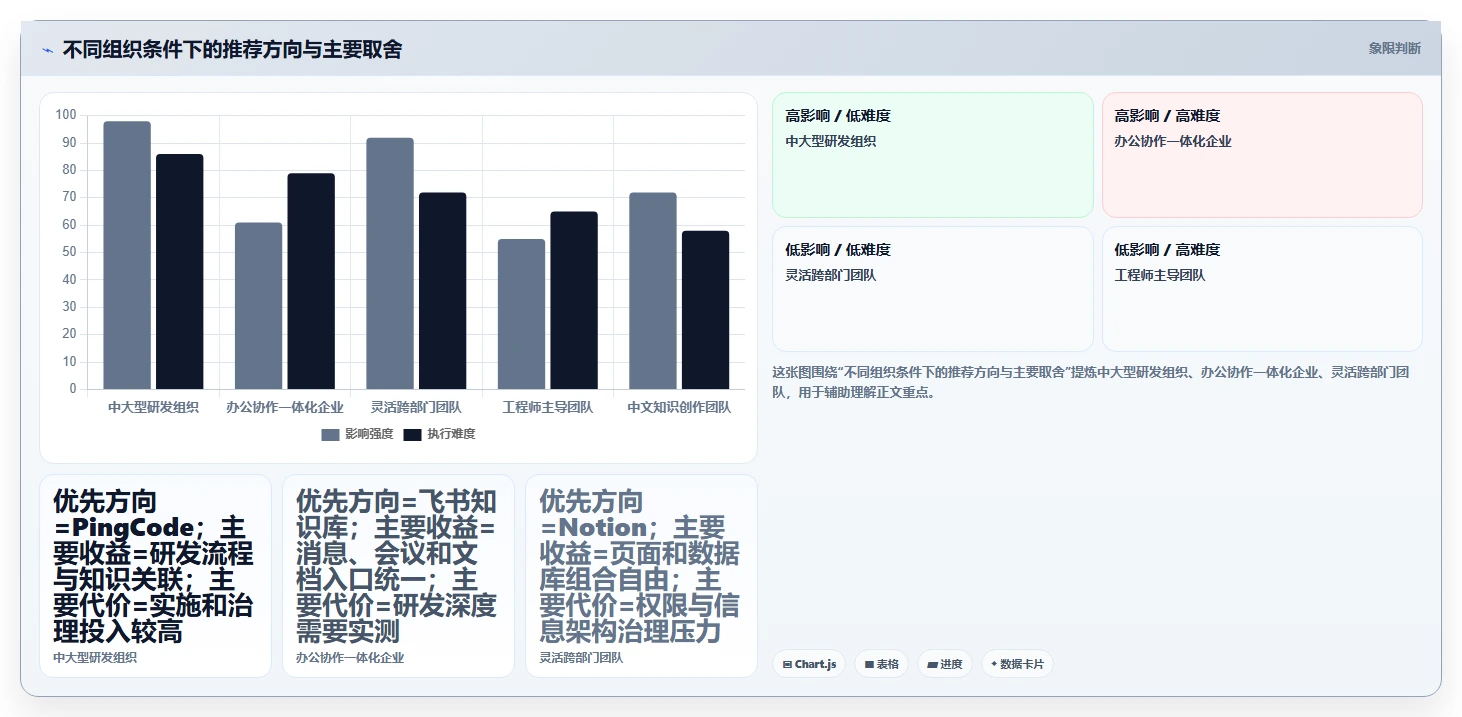Click the 中大型研发组织 x-axis label
The image size is (1462, 717).
point(153,407)
